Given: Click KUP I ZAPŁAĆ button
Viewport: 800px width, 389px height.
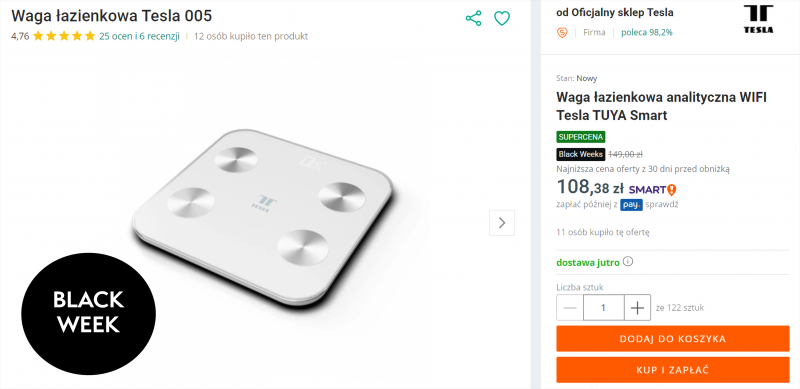Looking at the screenshot, I should (x=672, y=370).
